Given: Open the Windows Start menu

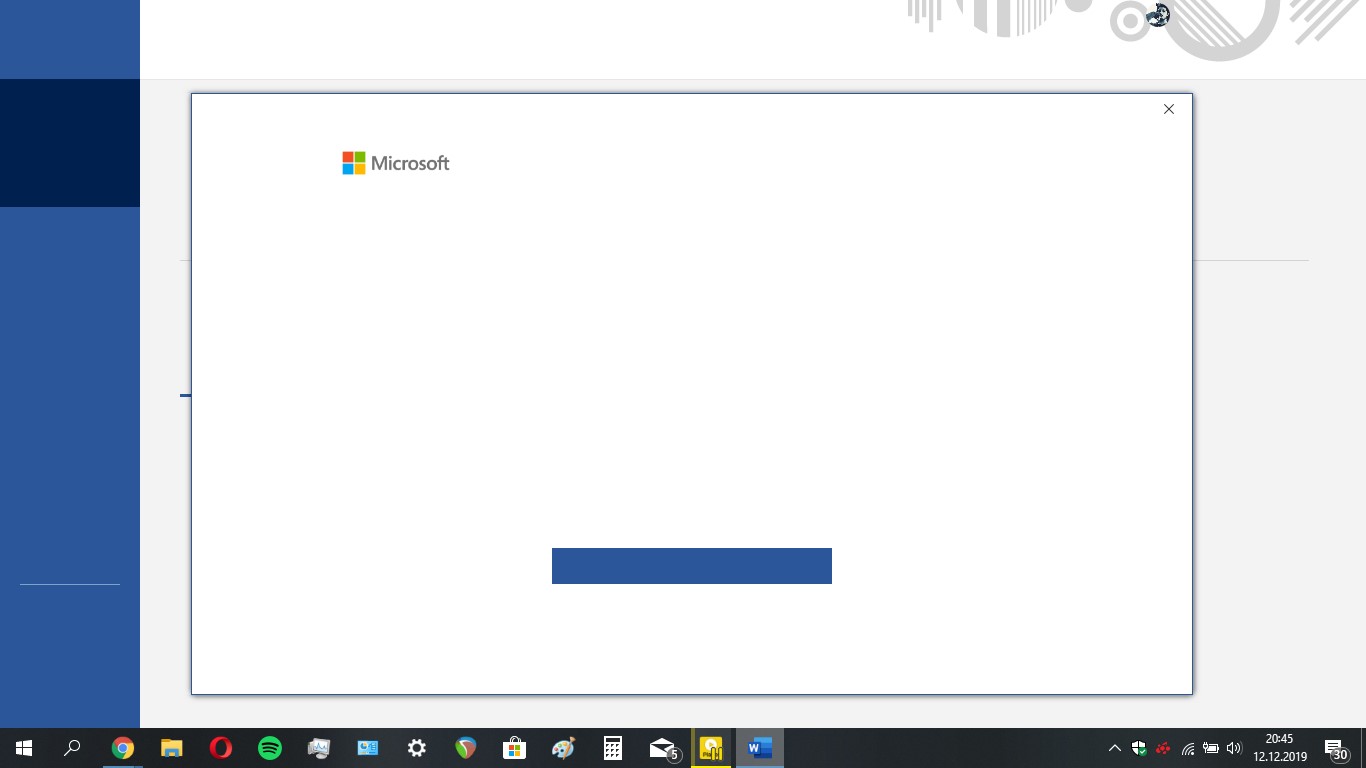Looking at the screenshot, I should (x=24, y=748).
